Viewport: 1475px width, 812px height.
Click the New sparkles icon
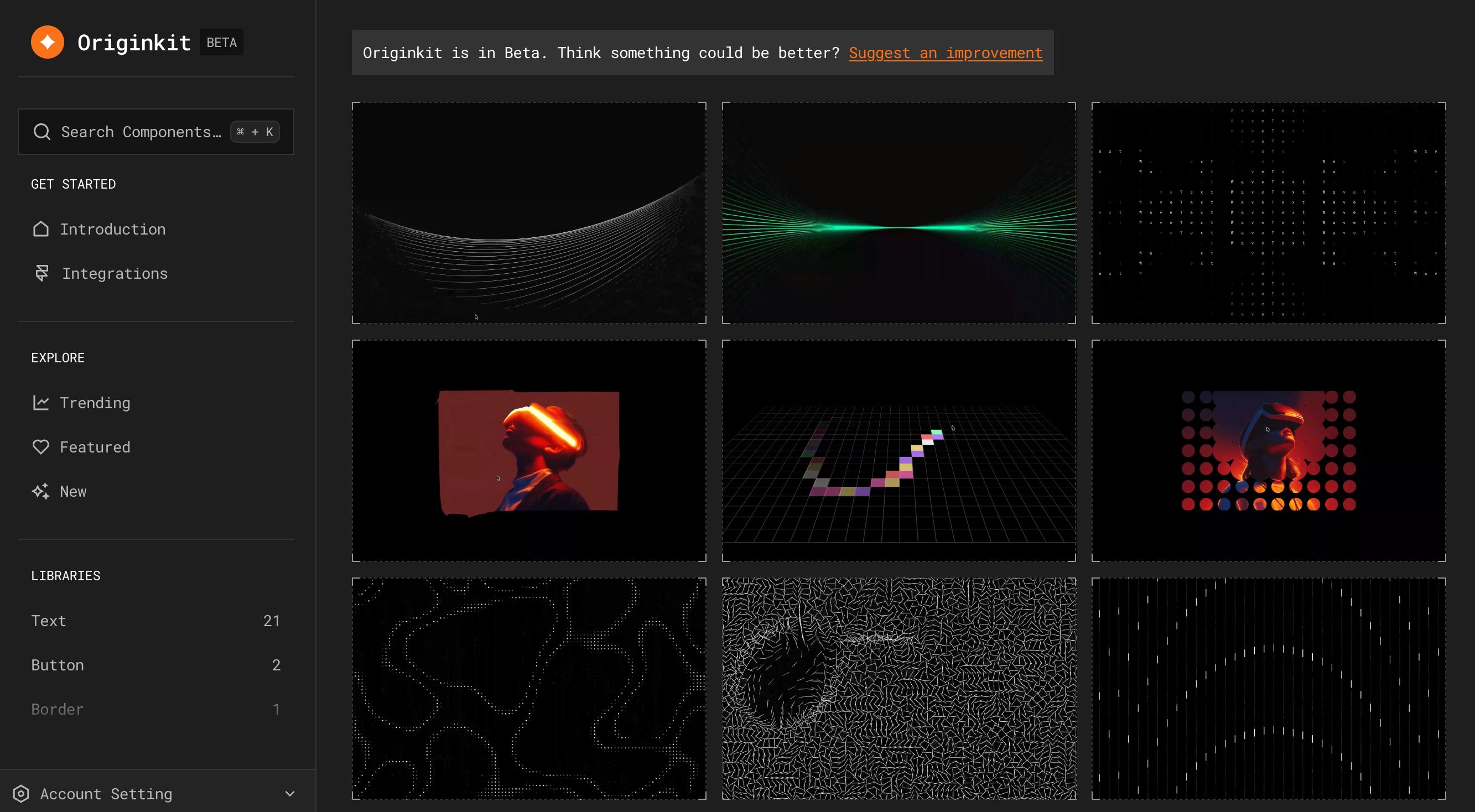(x=40, y=491)
